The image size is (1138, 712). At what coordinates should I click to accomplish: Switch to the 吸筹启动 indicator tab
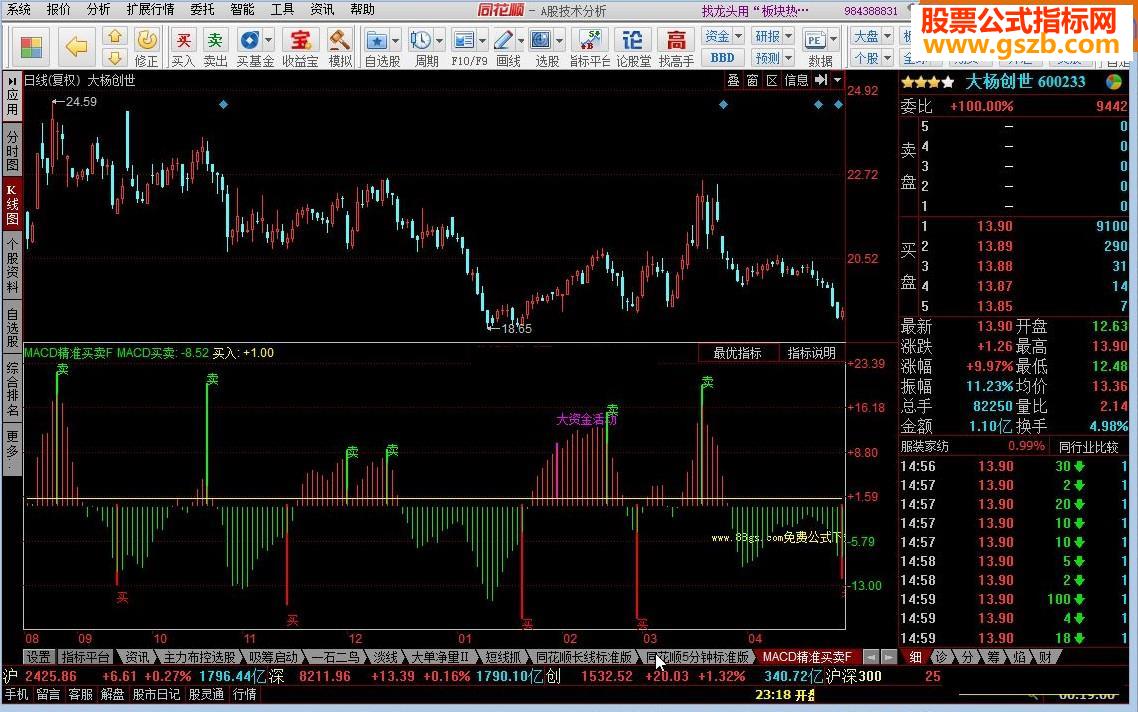274,657
